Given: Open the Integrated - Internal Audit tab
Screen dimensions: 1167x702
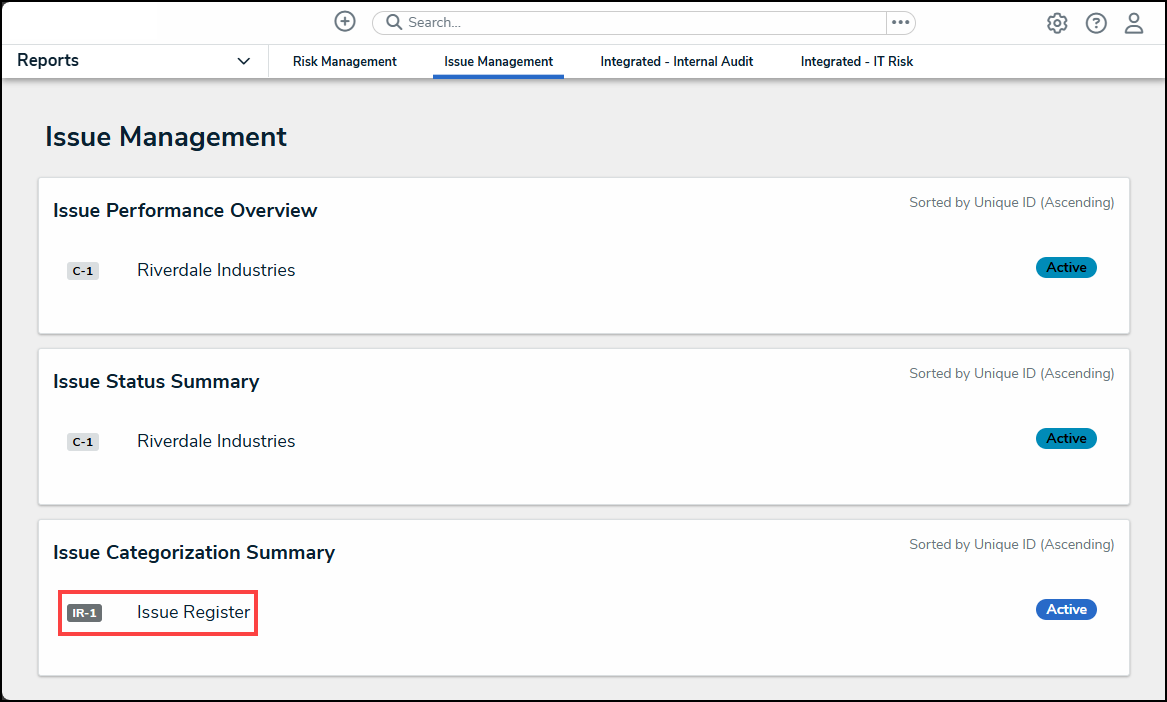Looking at the screenshot, I should (x=677, y=61).
